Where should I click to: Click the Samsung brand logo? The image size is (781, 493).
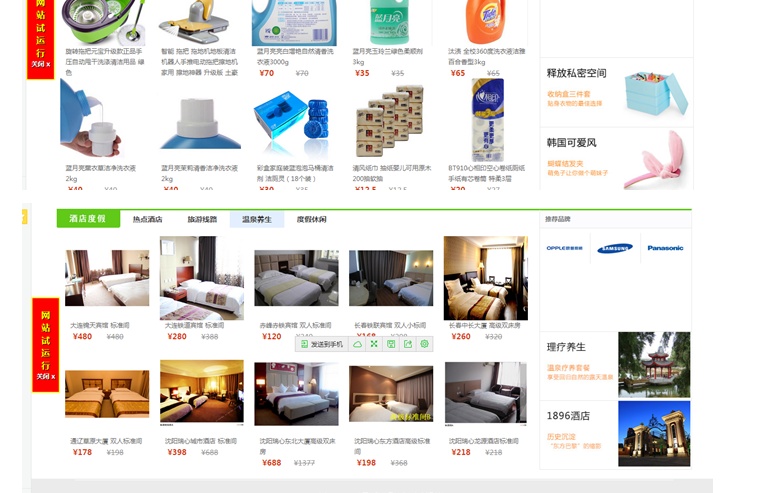pos(615,248)
